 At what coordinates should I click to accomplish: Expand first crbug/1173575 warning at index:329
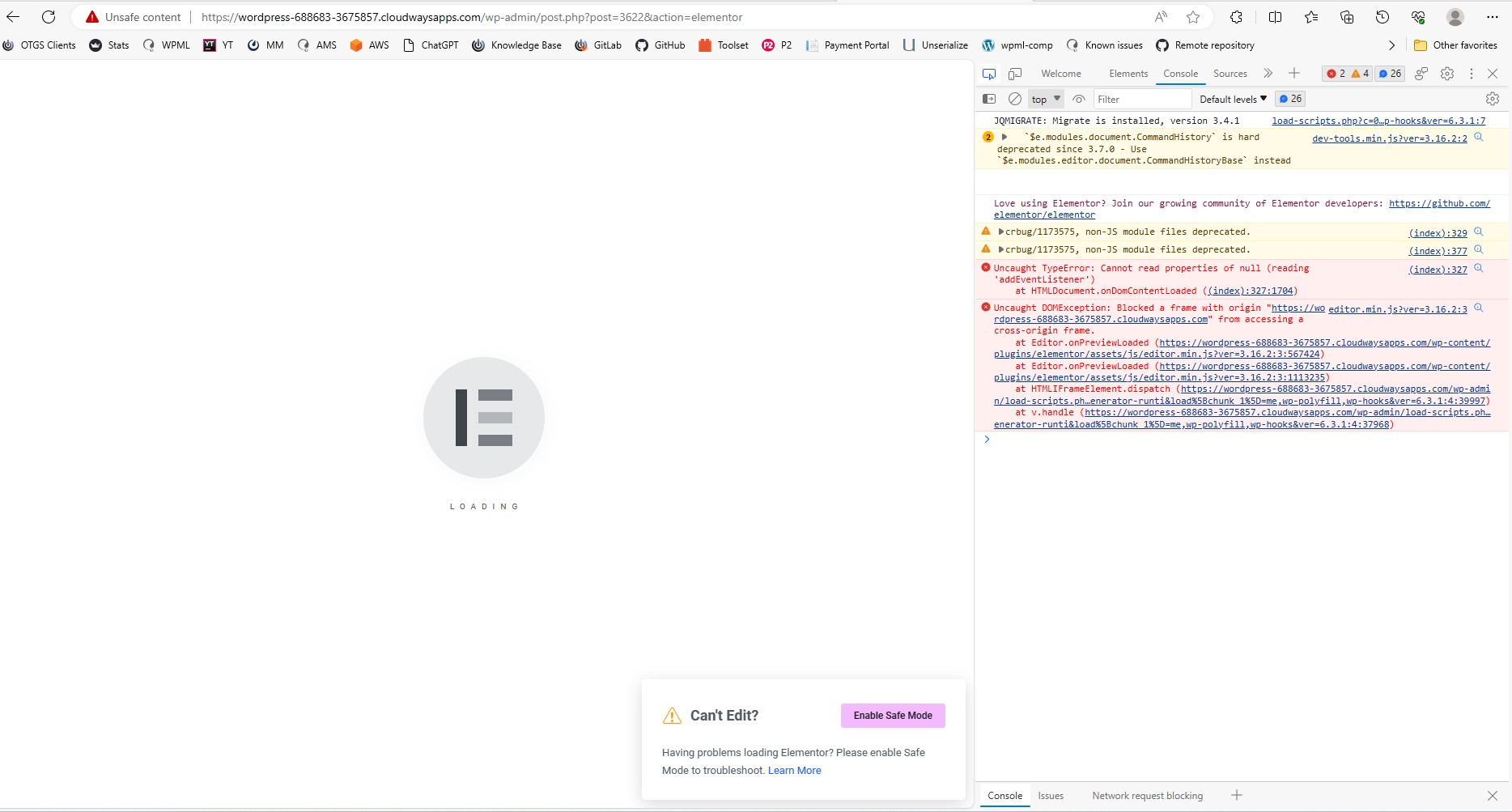pos(1001,232)
